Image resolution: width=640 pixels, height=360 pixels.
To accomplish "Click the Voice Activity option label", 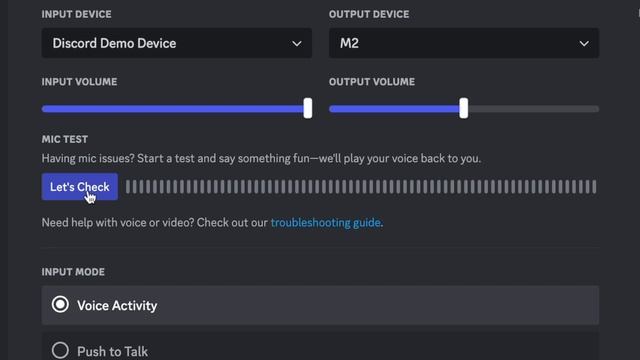I will (x=117, y=306).
